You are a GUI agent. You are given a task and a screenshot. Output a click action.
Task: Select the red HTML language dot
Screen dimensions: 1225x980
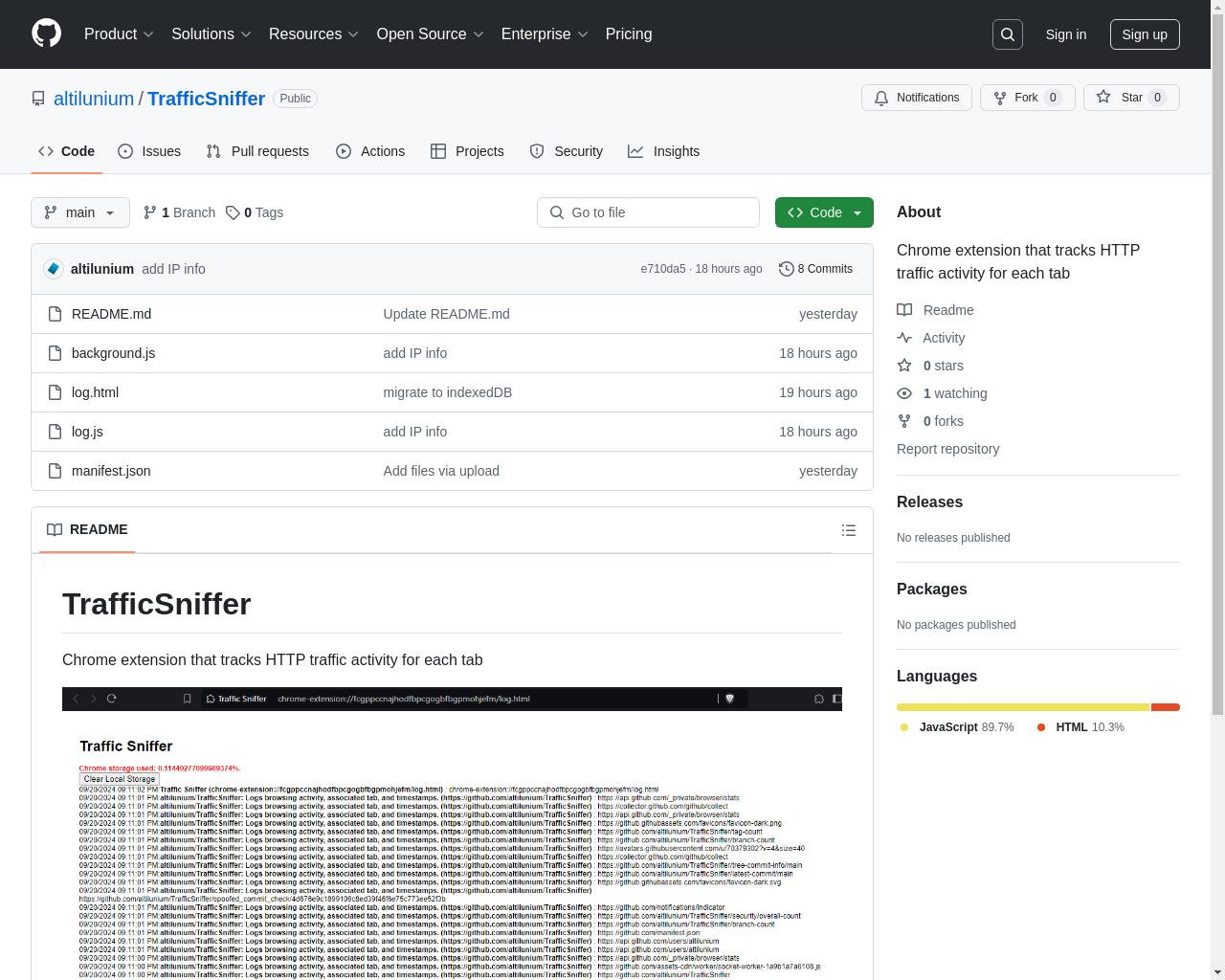point(1041,727)
